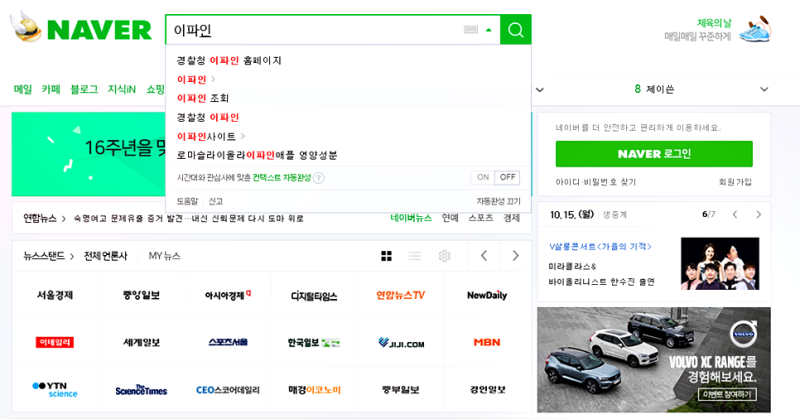Click the green search magnifier button
The height and width of the screenshot is (419, 800).
tap(515, 30)
